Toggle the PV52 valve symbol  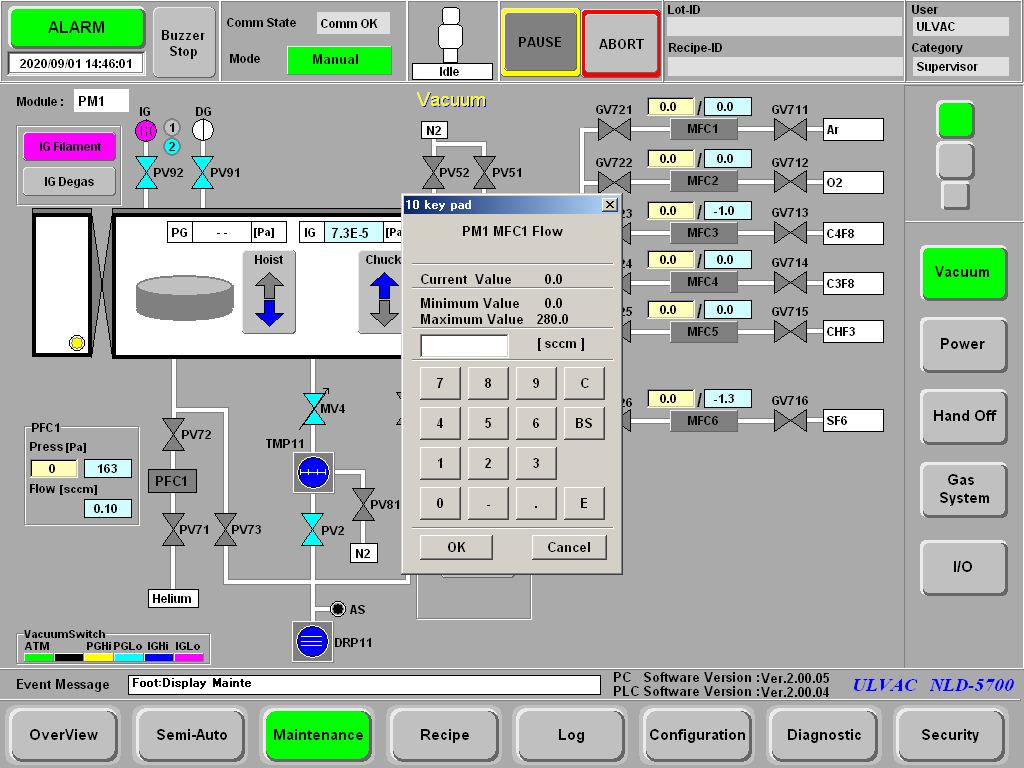tap(433, 172)
